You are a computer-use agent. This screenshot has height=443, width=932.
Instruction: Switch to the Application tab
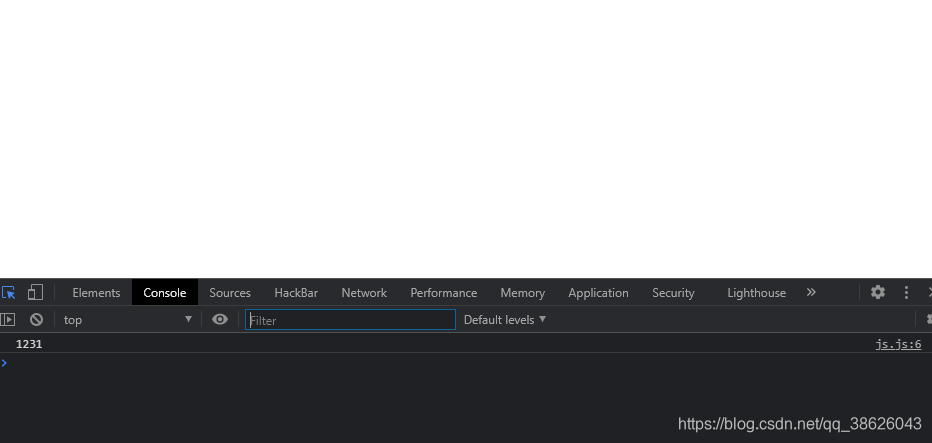click(598, 293)
